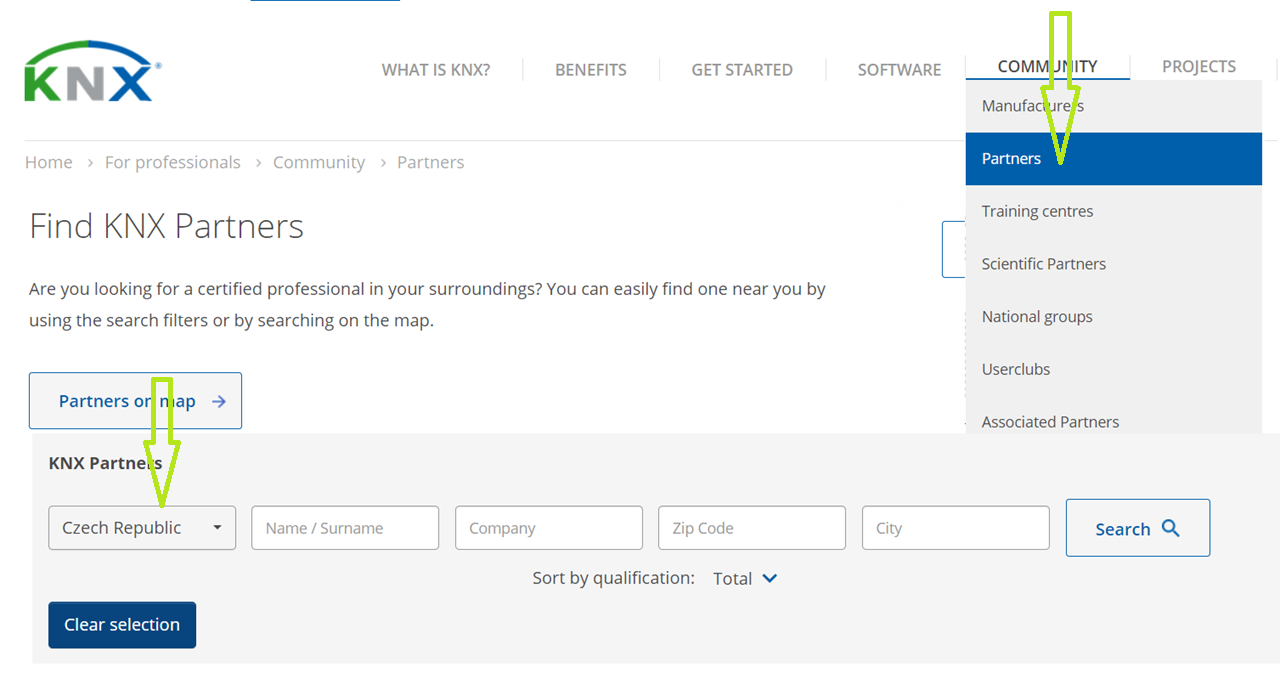Select Training centres menu entry

click(1114, 211)
